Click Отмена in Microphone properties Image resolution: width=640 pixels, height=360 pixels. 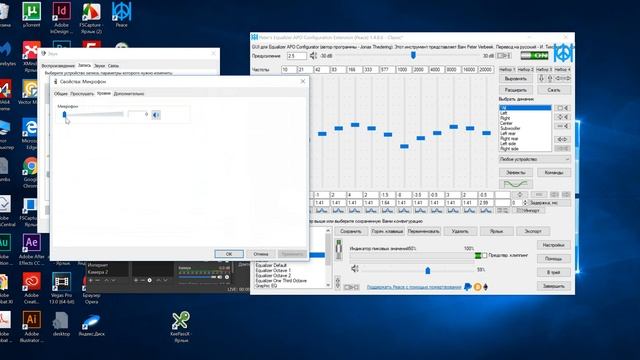click(x=261, y=254)
